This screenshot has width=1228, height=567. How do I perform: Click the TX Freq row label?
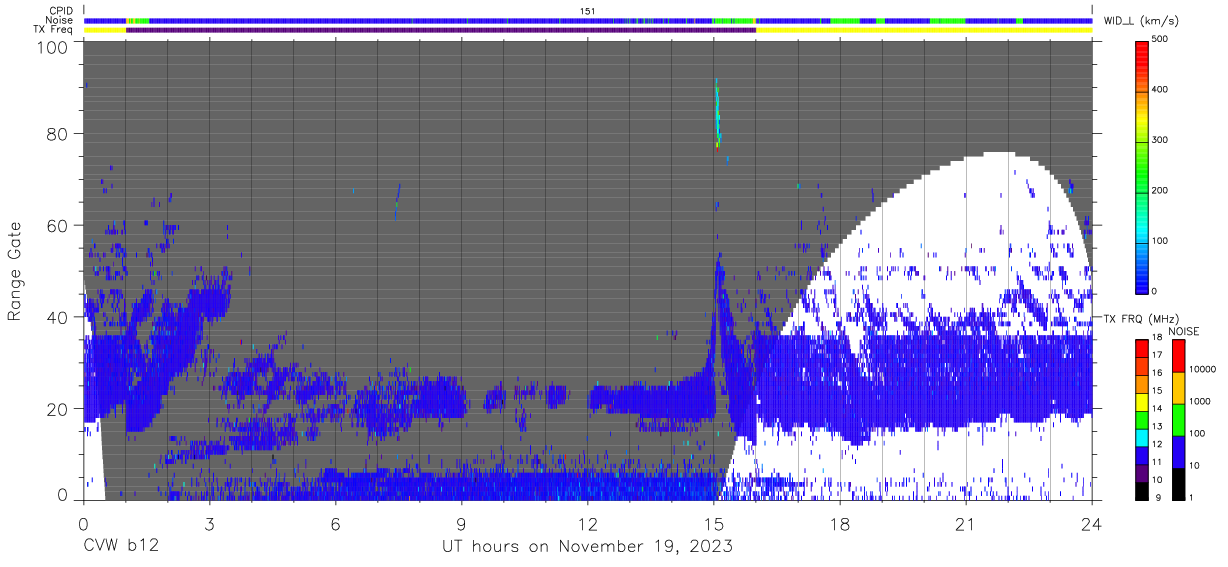click(x=54, y=29)
